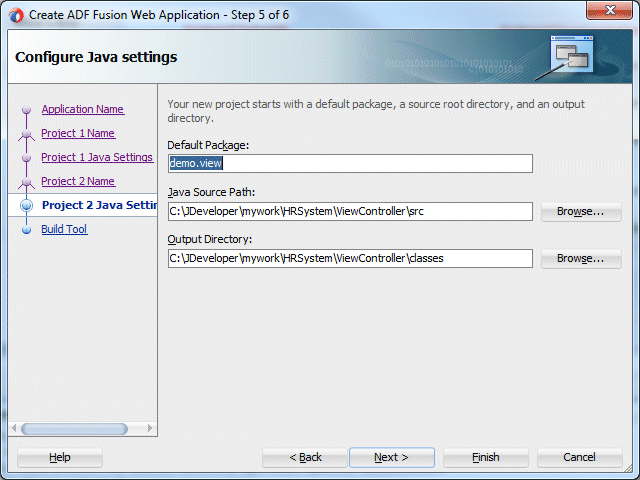This screenshot has width=640, height=480.
Task: Select the Project 2 Name step
Action: [78, 181]
